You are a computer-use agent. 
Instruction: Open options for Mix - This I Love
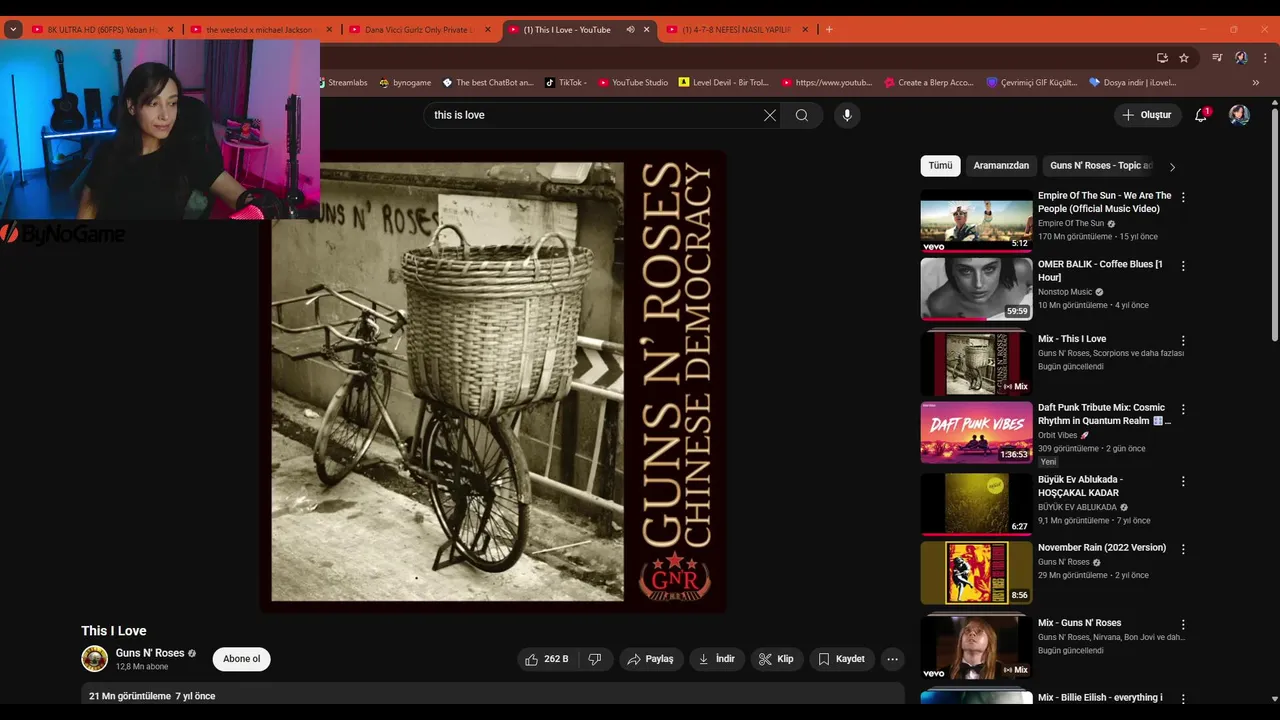(1183, 341)
